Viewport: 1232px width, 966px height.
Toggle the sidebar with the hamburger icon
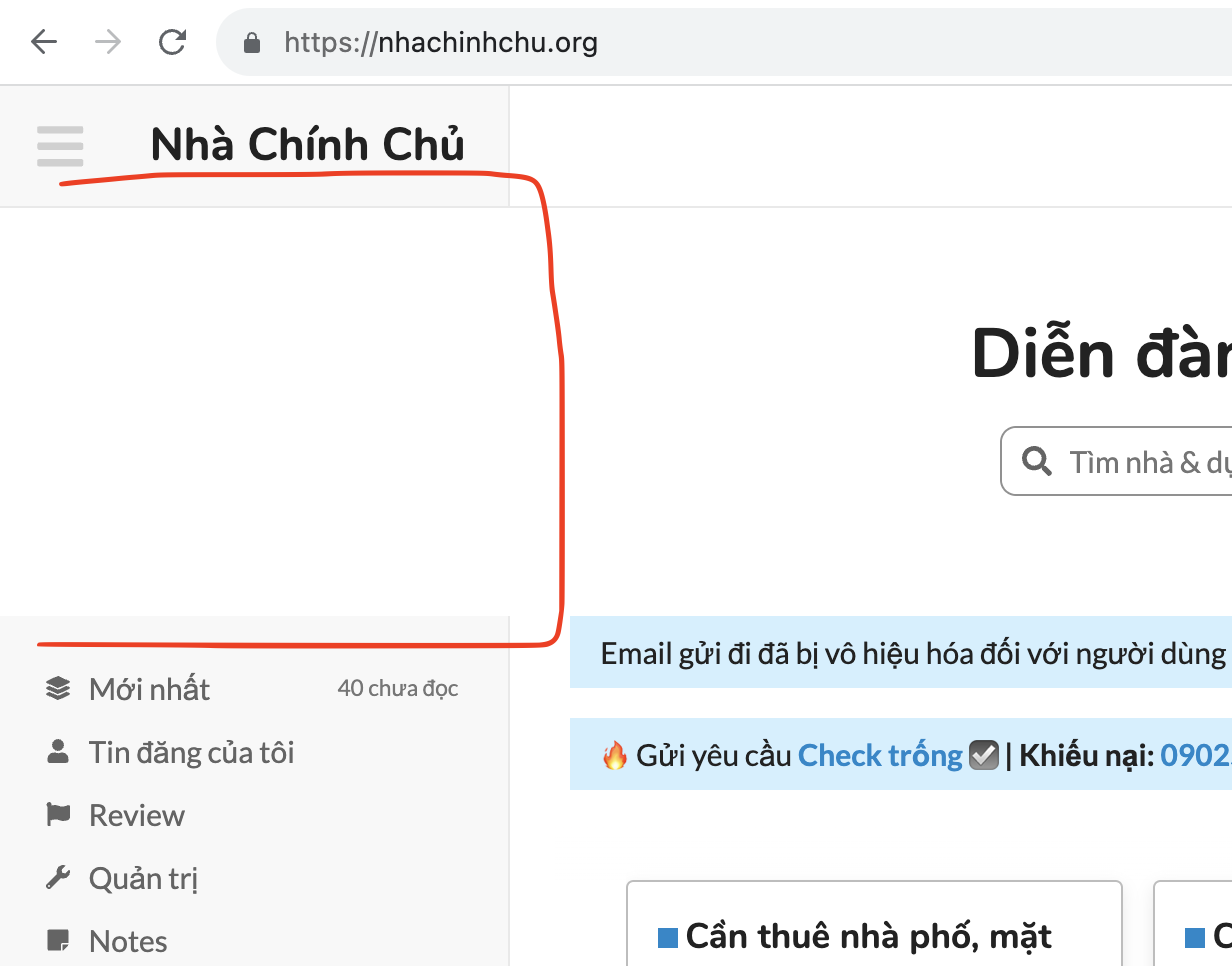(x=60, y=146)
